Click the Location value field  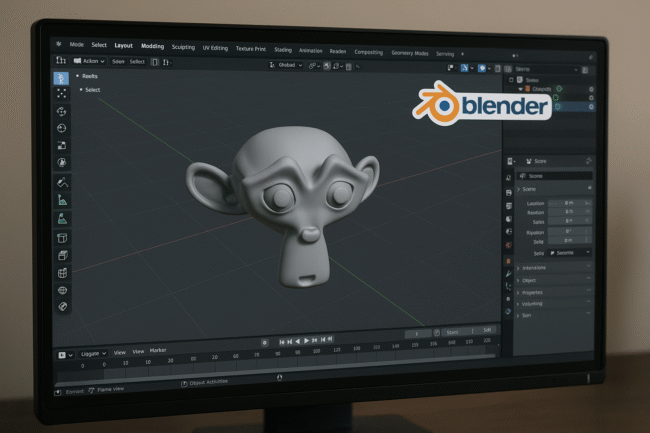[570, 203]
